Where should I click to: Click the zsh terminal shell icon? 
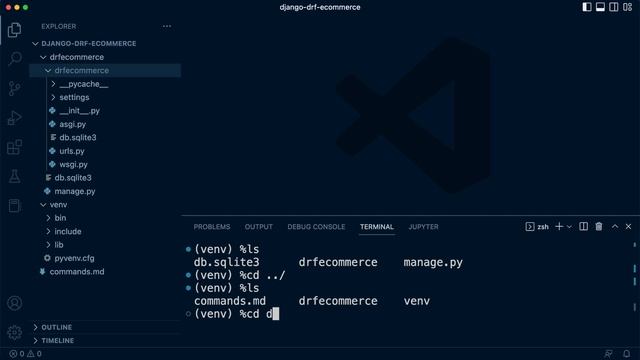tap(530, 227)
